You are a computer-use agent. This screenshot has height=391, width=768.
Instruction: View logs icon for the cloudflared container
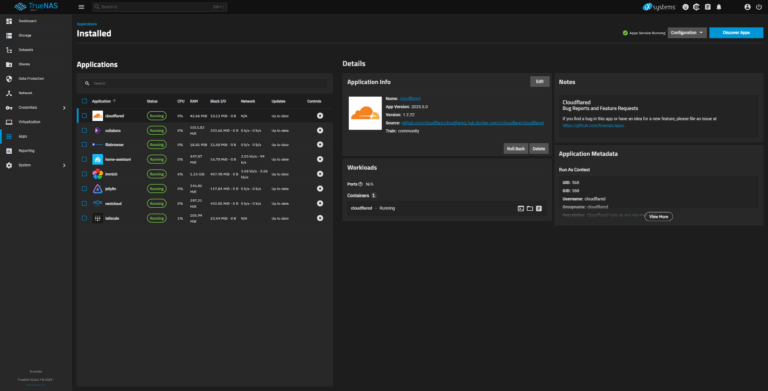(x=539, y=209)
